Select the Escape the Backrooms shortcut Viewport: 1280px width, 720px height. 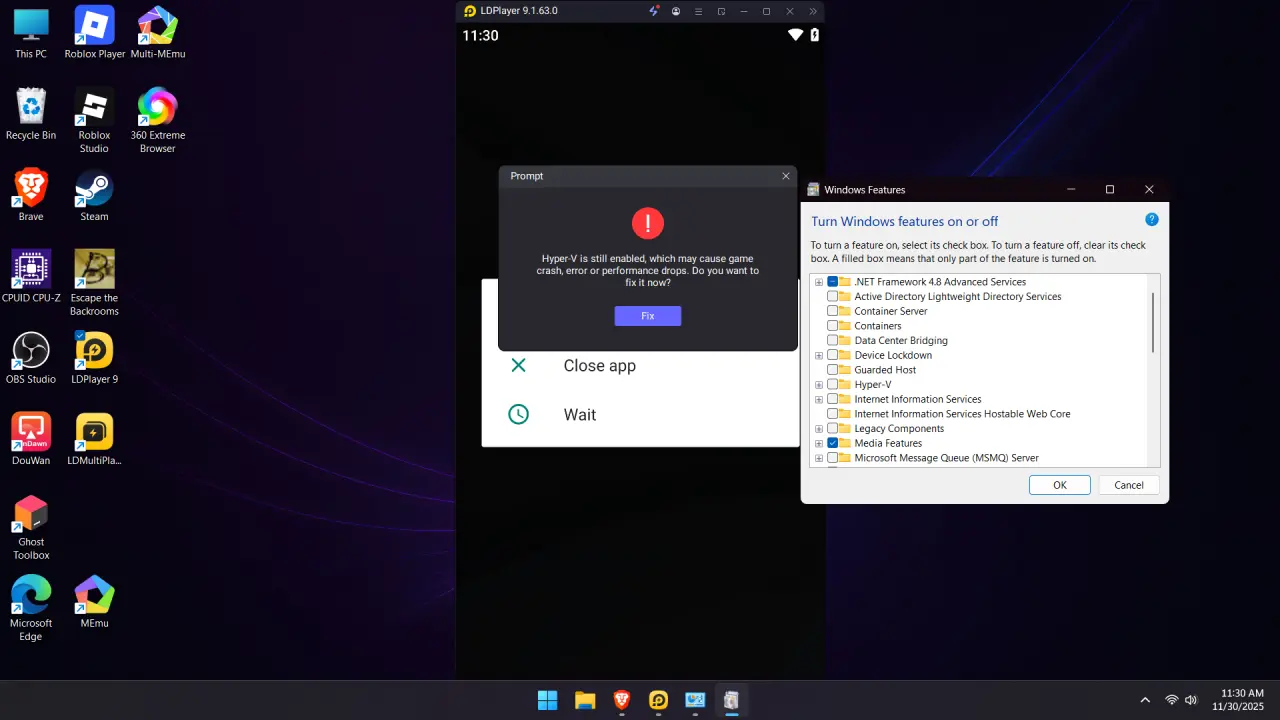click(x=94, y=283)
